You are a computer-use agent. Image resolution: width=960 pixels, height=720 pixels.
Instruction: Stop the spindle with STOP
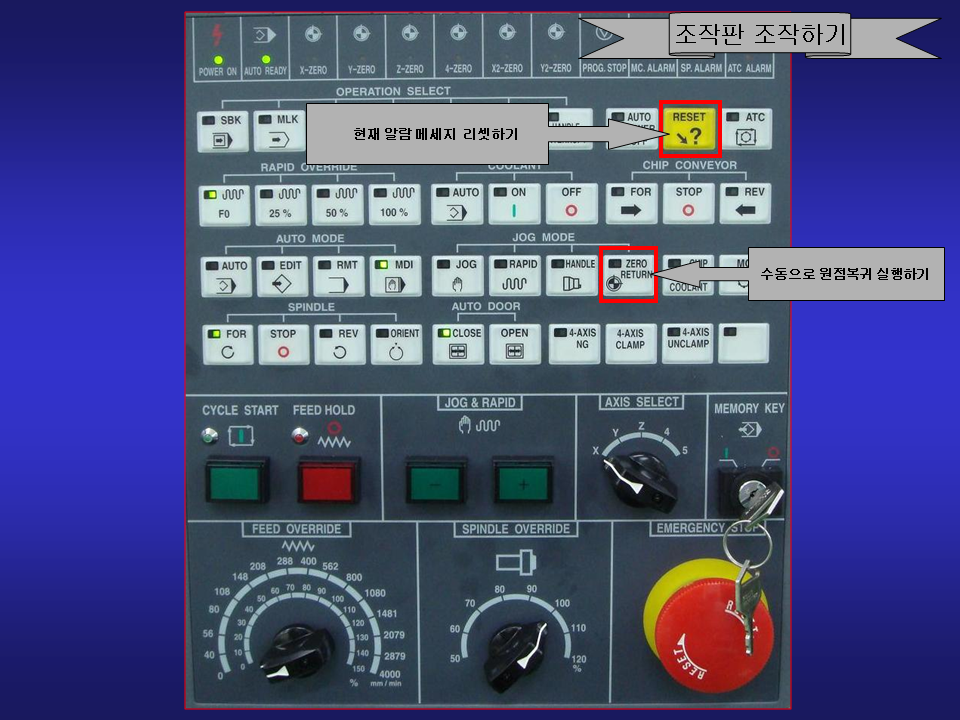click(283, 345)
